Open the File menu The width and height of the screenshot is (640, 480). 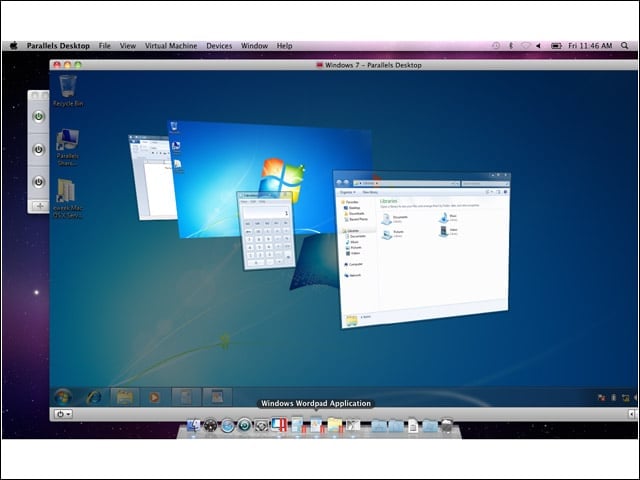(104, 46)
